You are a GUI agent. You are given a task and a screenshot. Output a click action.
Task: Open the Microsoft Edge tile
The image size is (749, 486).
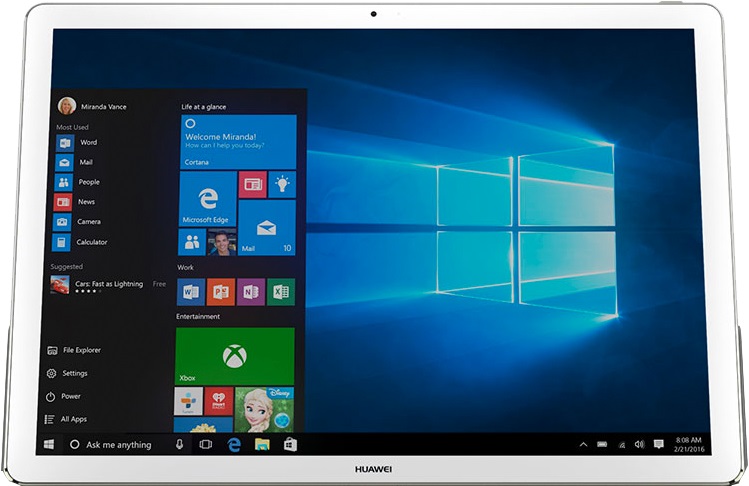tap(207, 198)
